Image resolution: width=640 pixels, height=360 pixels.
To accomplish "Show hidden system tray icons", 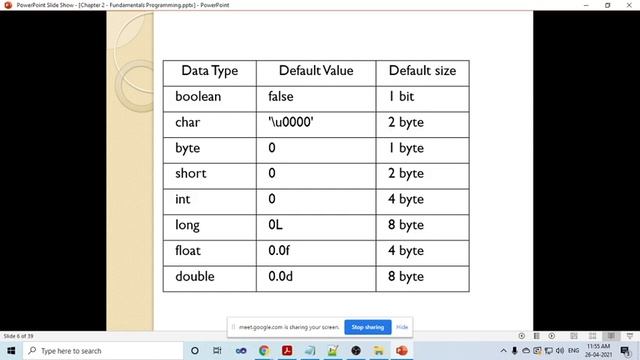I will (x=503, y=351).
